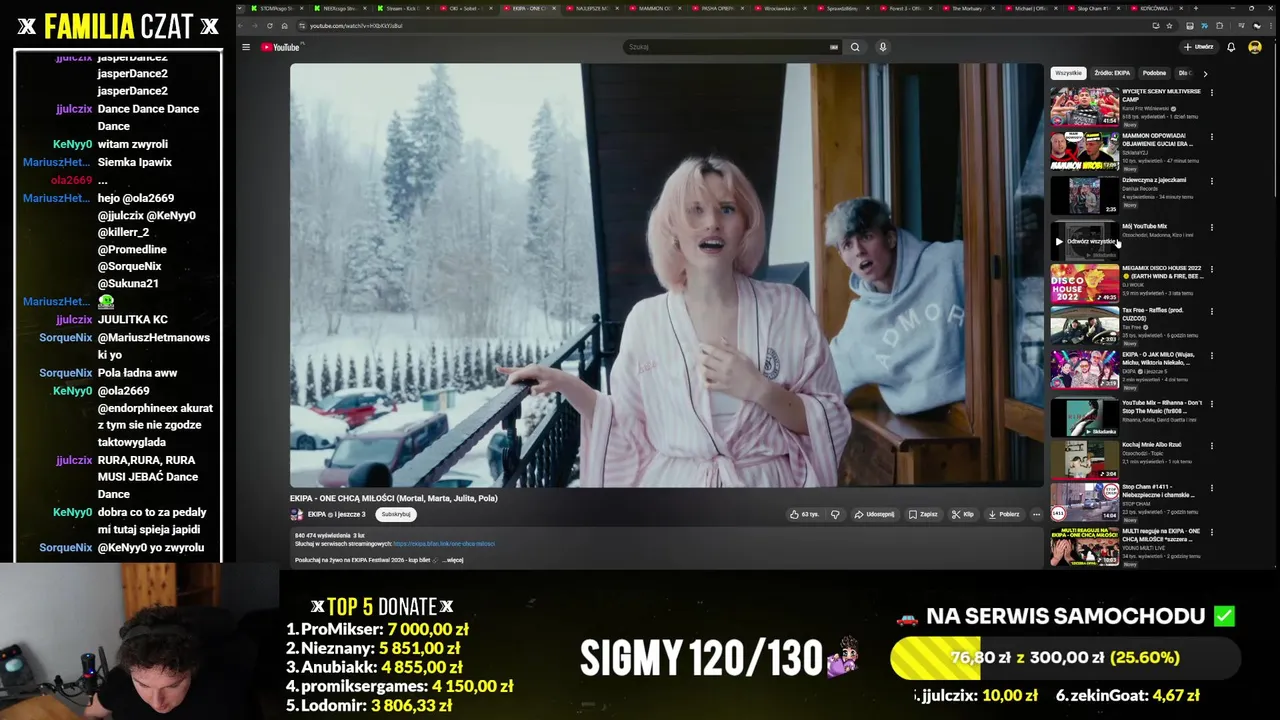Select the Podobne filter chip
This screenshot has width=1280, height=720.
point(1154,73)
